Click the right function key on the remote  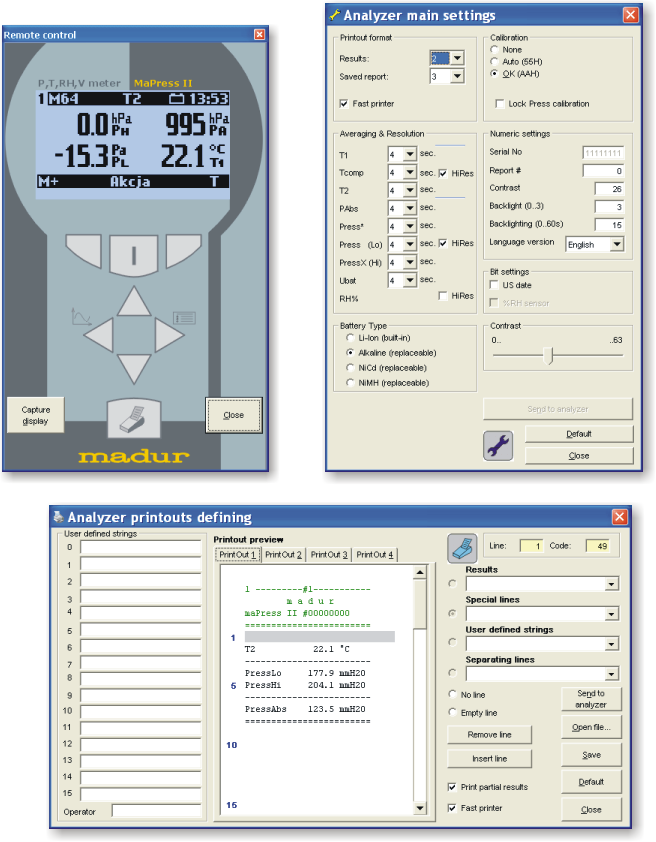184,250
